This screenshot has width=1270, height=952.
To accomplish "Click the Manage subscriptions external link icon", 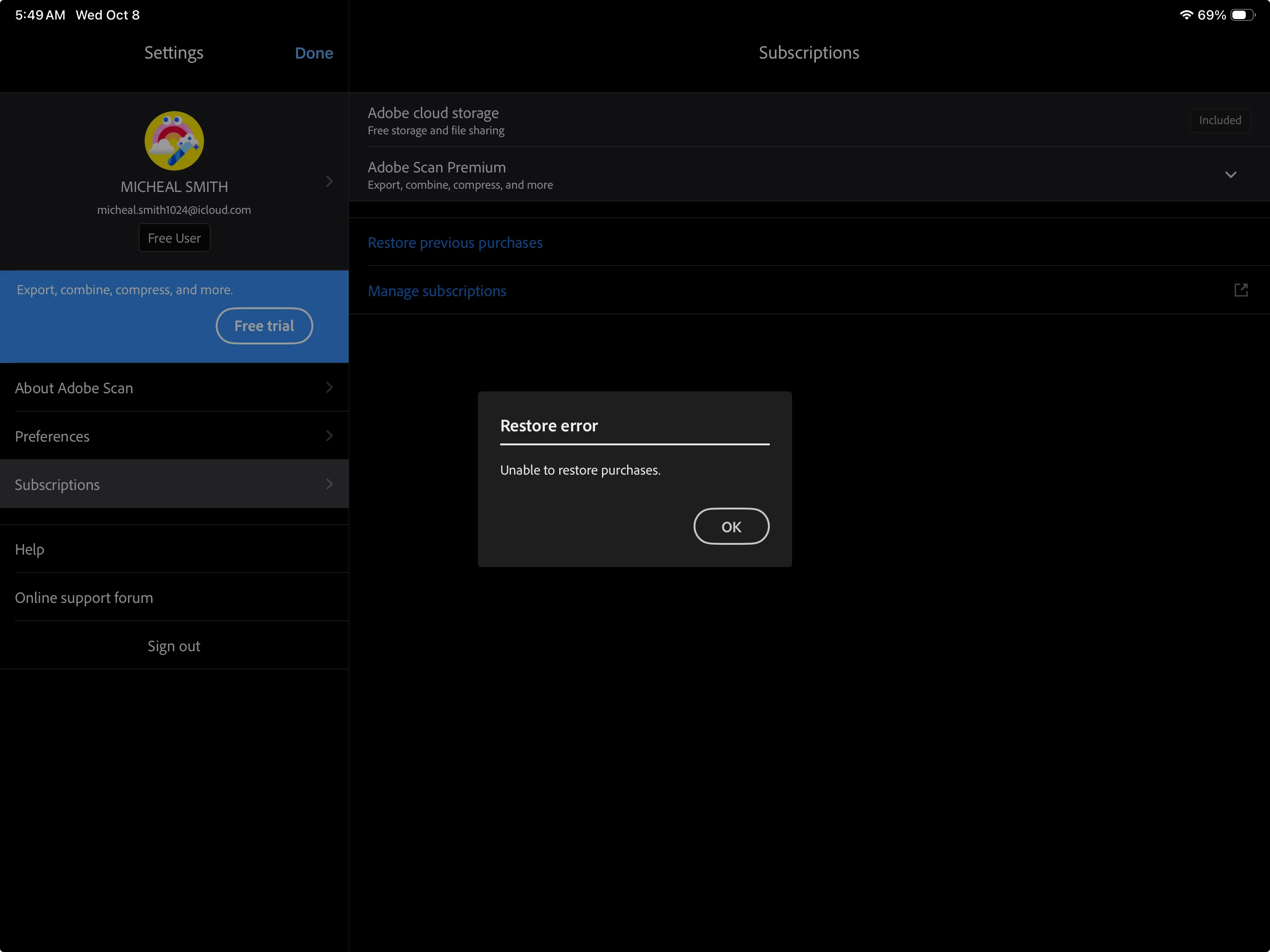I will 1240,290.
